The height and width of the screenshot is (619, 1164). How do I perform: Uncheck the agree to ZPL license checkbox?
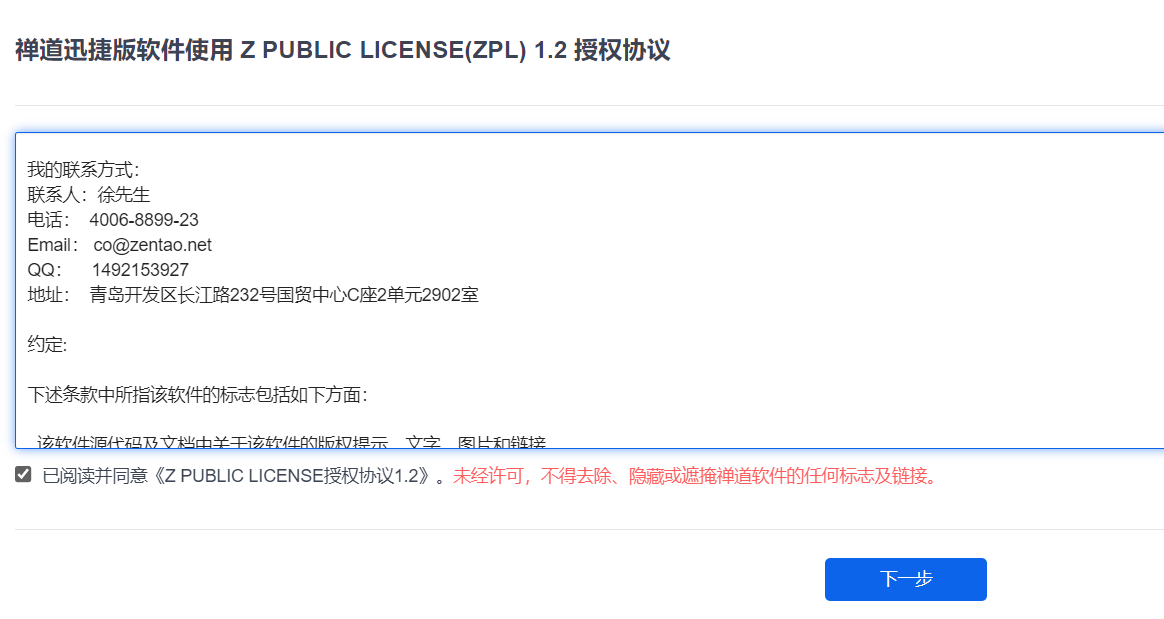23,474
